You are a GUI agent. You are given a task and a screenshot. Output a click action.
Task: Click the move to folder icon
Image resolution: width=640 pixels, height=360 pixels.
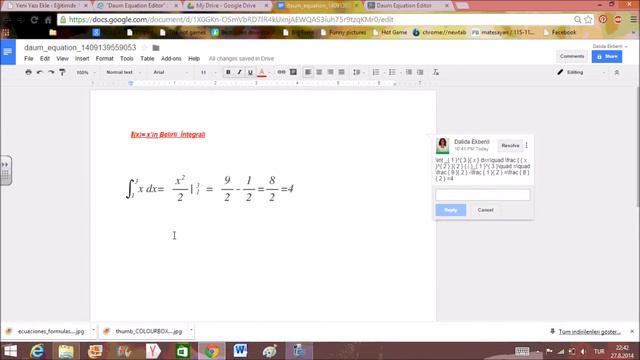coord(156,48)
